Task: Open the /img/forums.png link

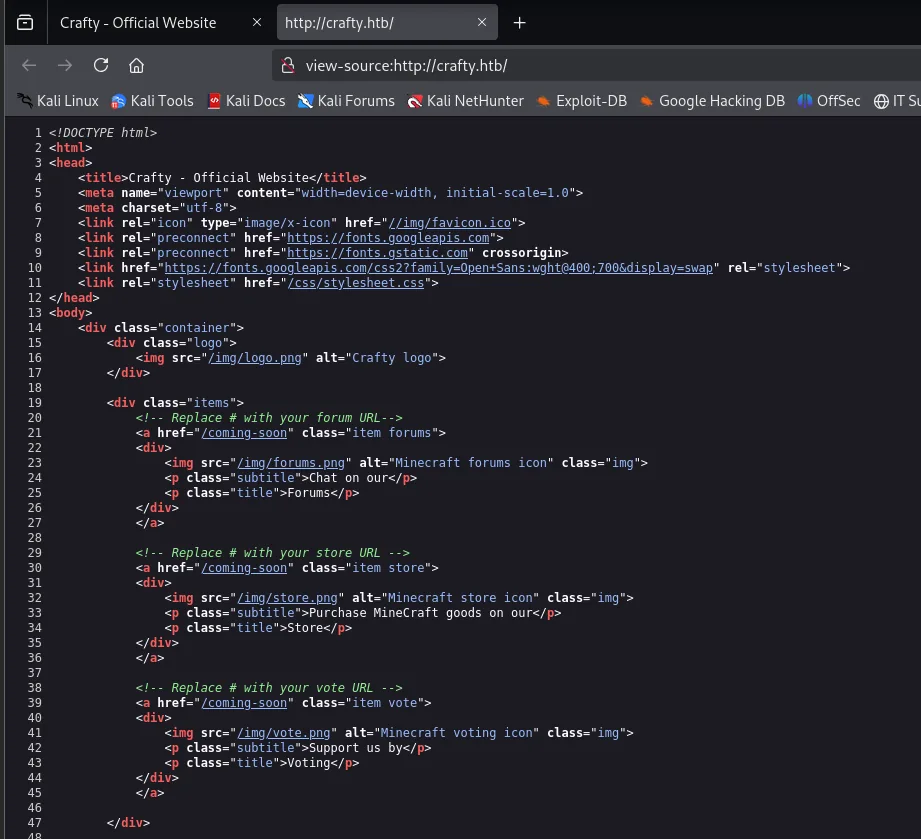Action: tap(291, 463)
